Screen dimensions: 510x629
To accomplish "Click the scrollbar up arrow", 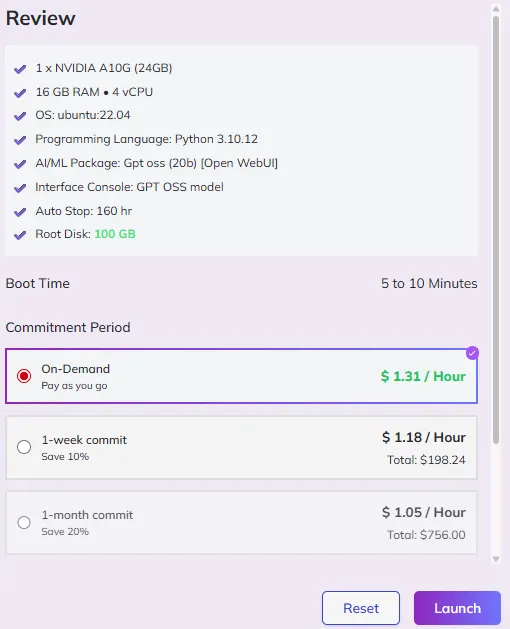I will click(x=496, y=9).
